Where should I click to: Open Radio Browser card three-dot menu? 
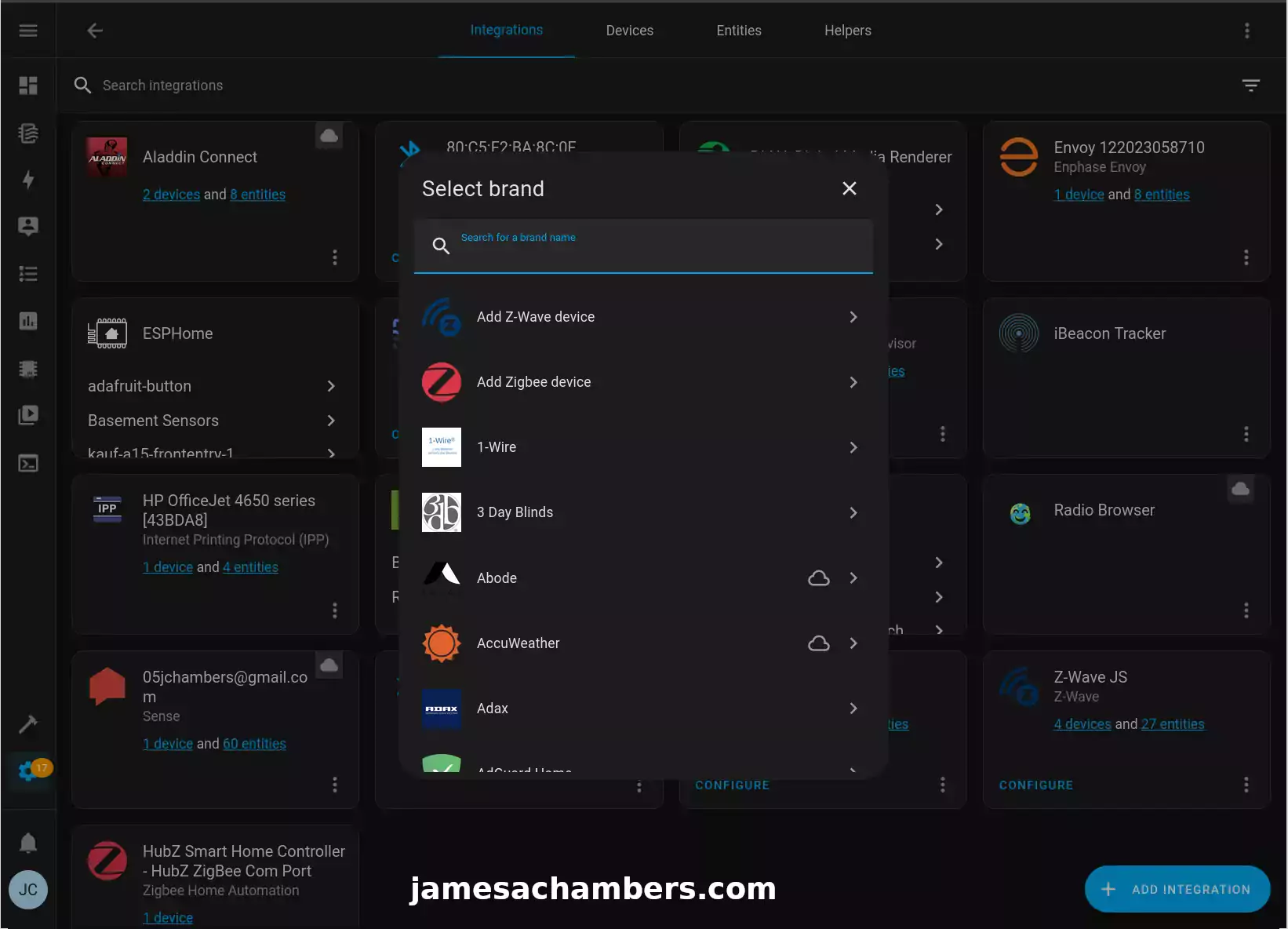coord(1246,610)
